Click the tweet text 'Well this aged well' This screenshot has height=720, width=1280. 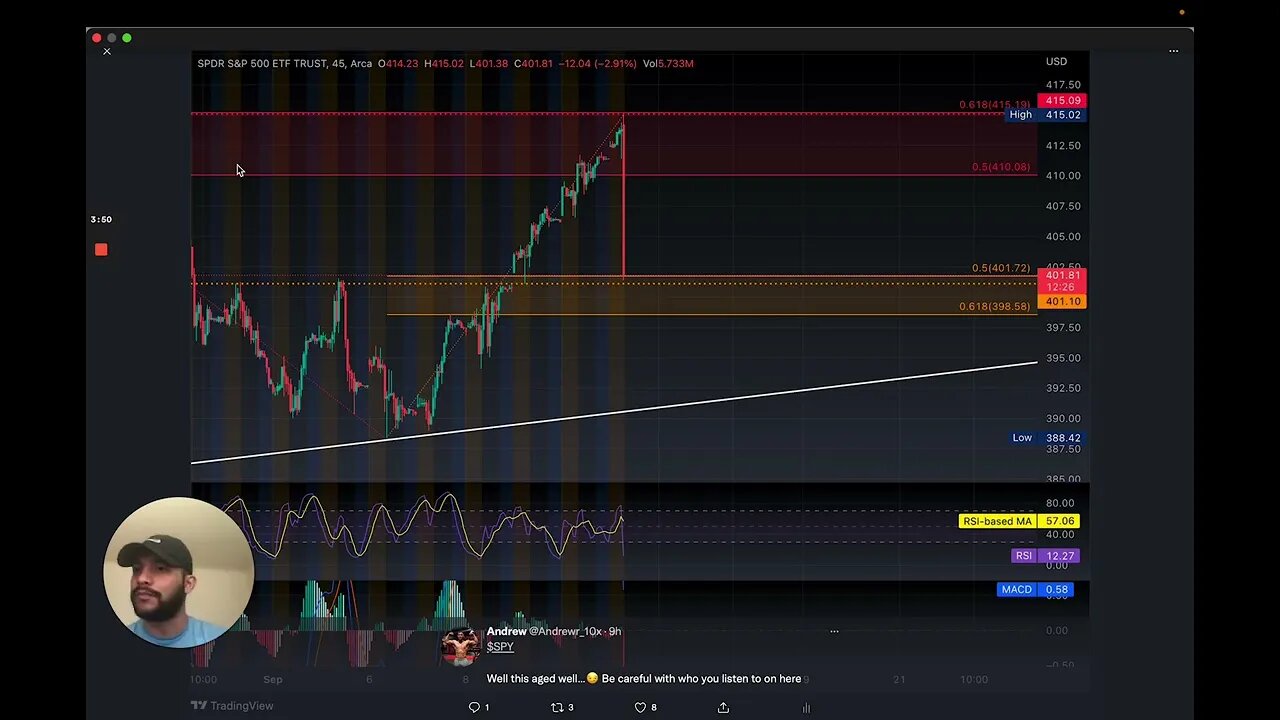[x=535, y=679]
